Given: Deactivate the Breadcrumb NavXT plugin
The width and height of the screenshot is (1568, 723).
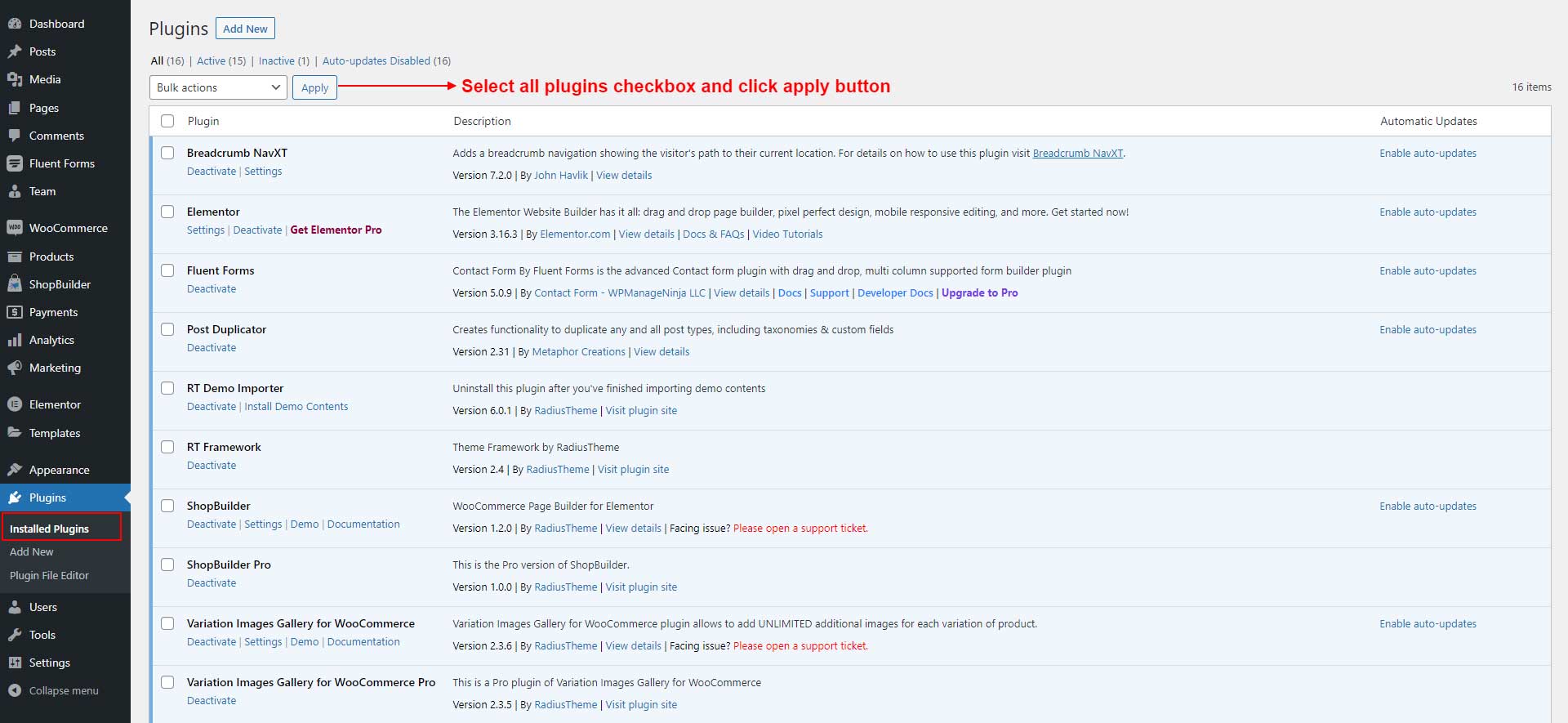Looking at the screenshot, I should (212, 172).
